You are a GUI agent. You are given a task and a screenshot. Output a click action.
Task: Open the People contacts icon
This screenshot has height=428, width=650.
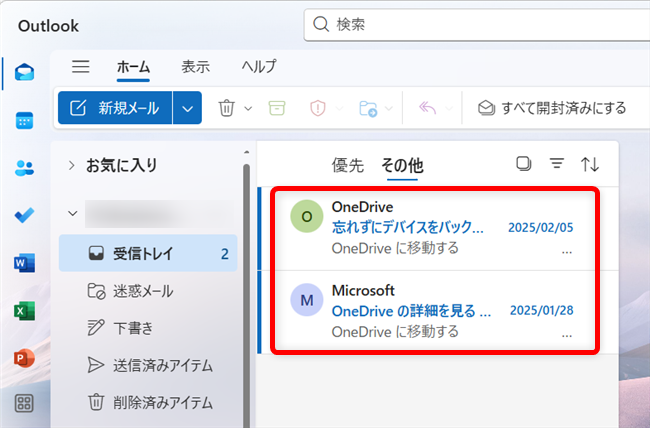[x=25, y=168]
